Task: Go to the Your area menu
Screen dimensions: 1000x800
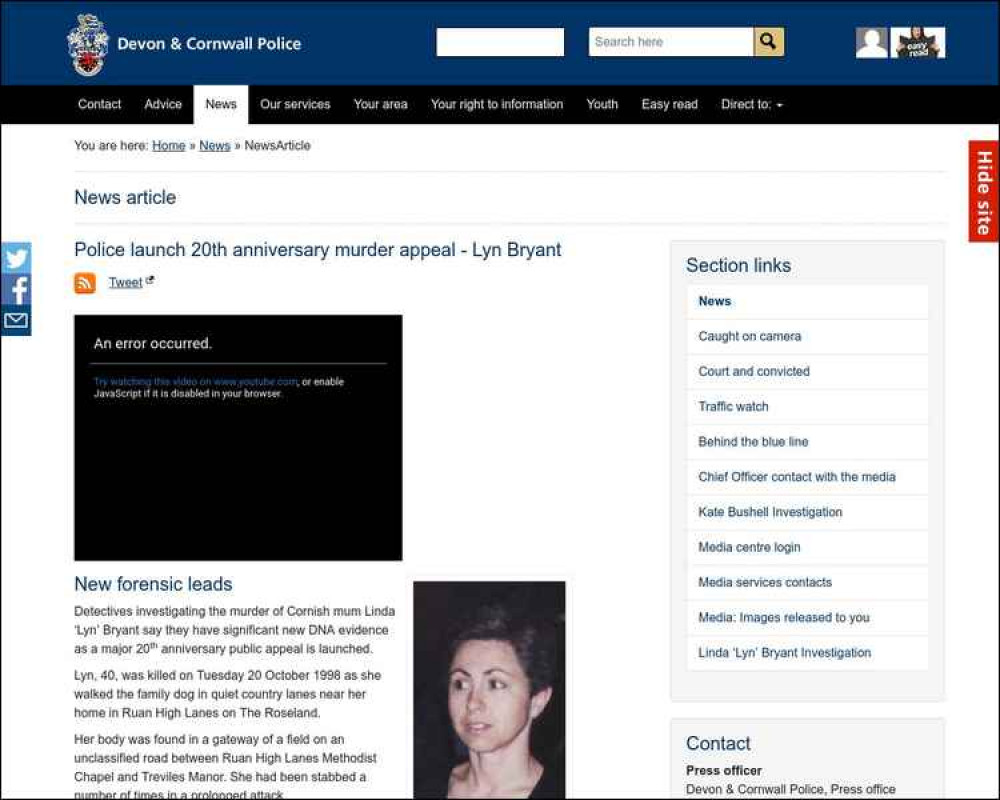Action: tap(381, 104)
